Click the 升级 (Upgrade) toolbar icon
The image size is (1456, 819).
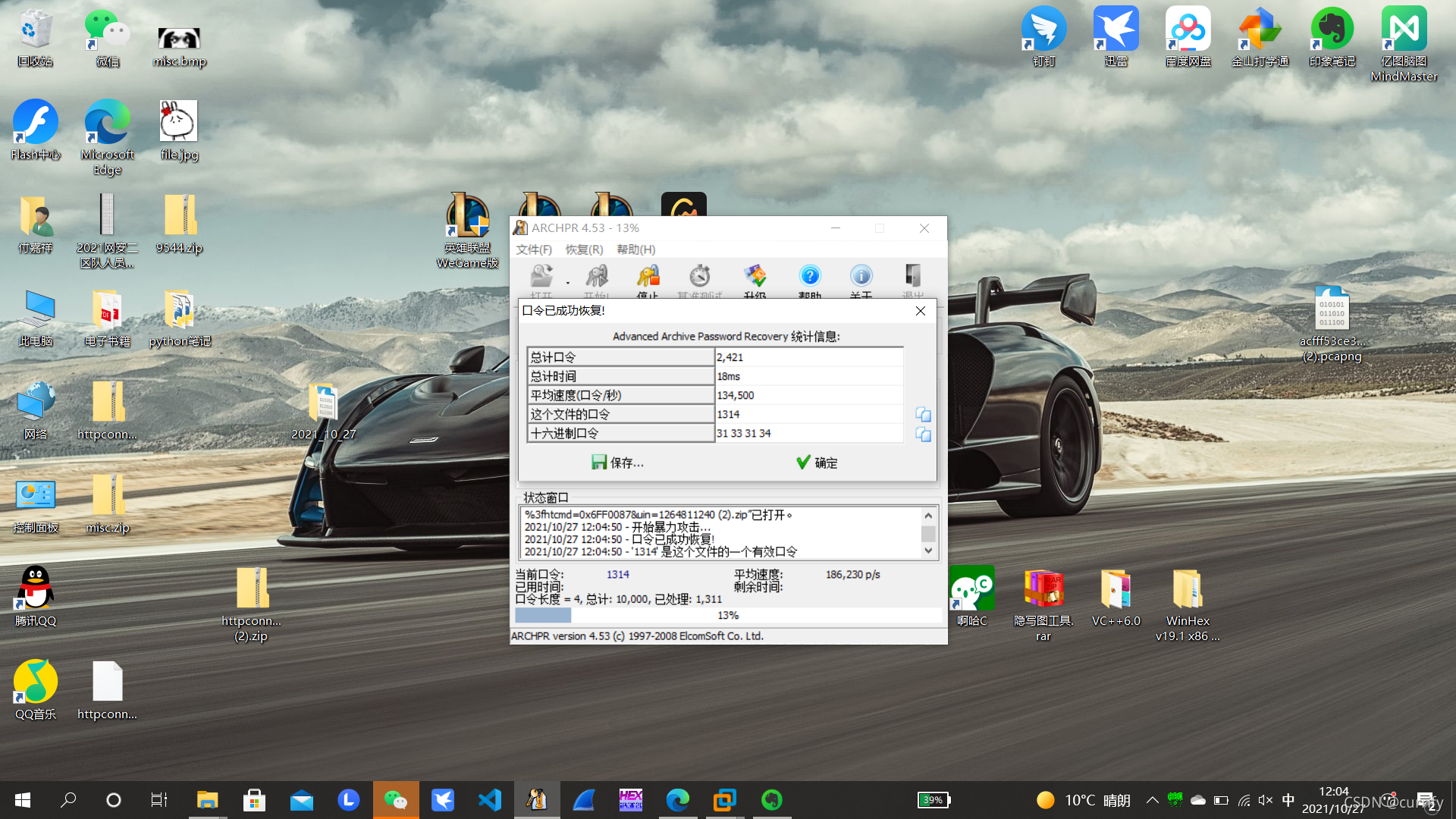point(755,277)
